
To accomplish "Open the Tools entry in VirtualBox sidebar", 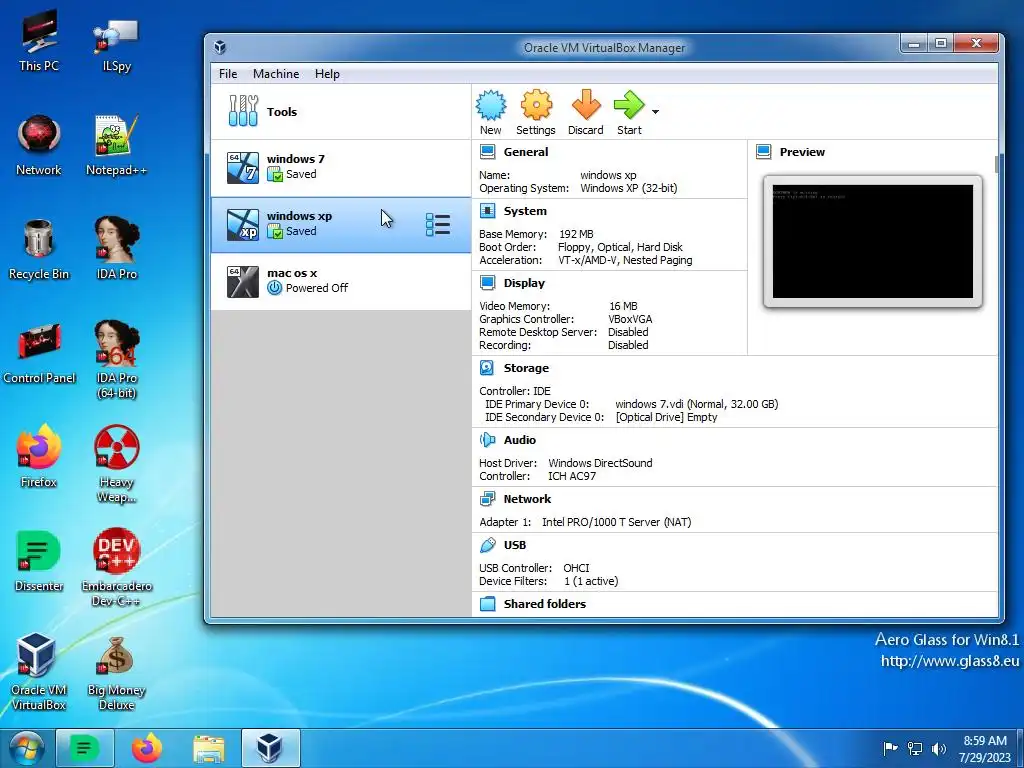I will tap(340, 112).
